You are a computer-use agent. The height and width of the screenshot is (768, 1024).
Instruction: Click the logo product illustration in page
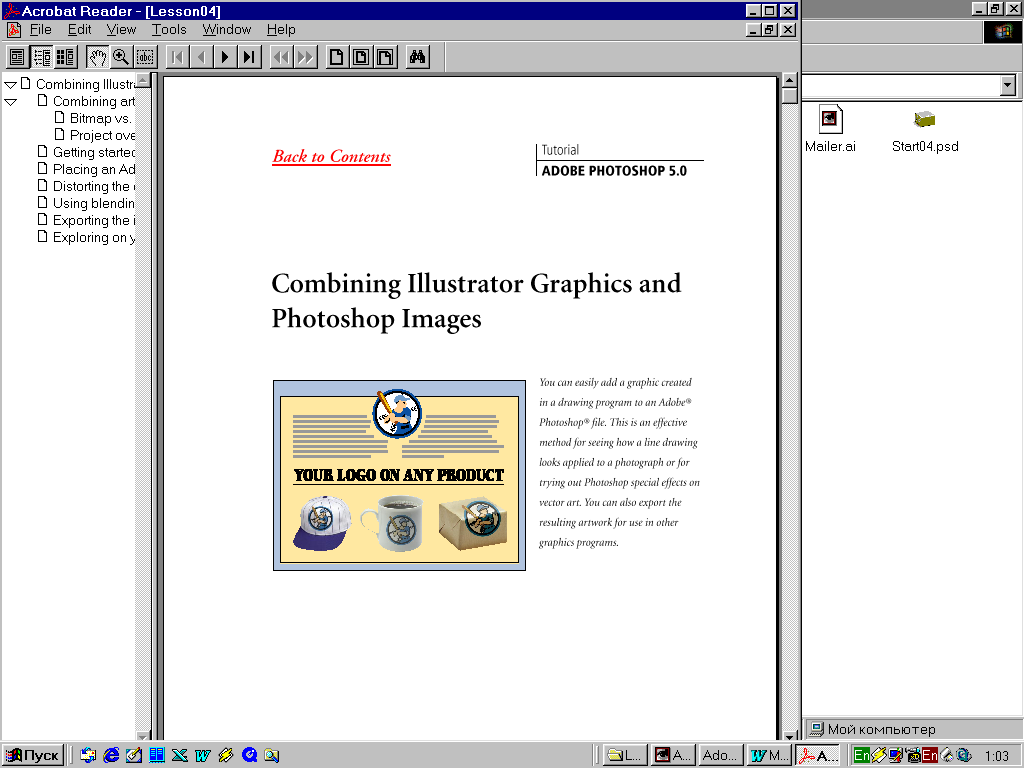[x=399, y=475]
